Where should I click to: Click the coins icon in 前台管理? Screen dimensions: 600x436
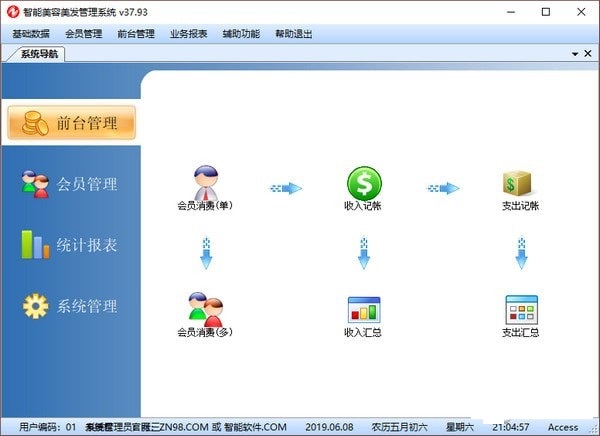pos(35,123)
